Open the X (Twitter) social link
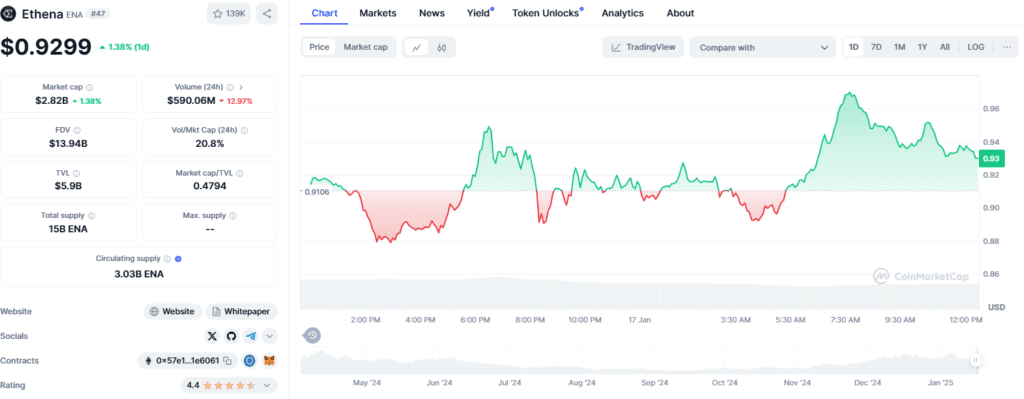The image size is (1024, 399). tap(212, 336)
